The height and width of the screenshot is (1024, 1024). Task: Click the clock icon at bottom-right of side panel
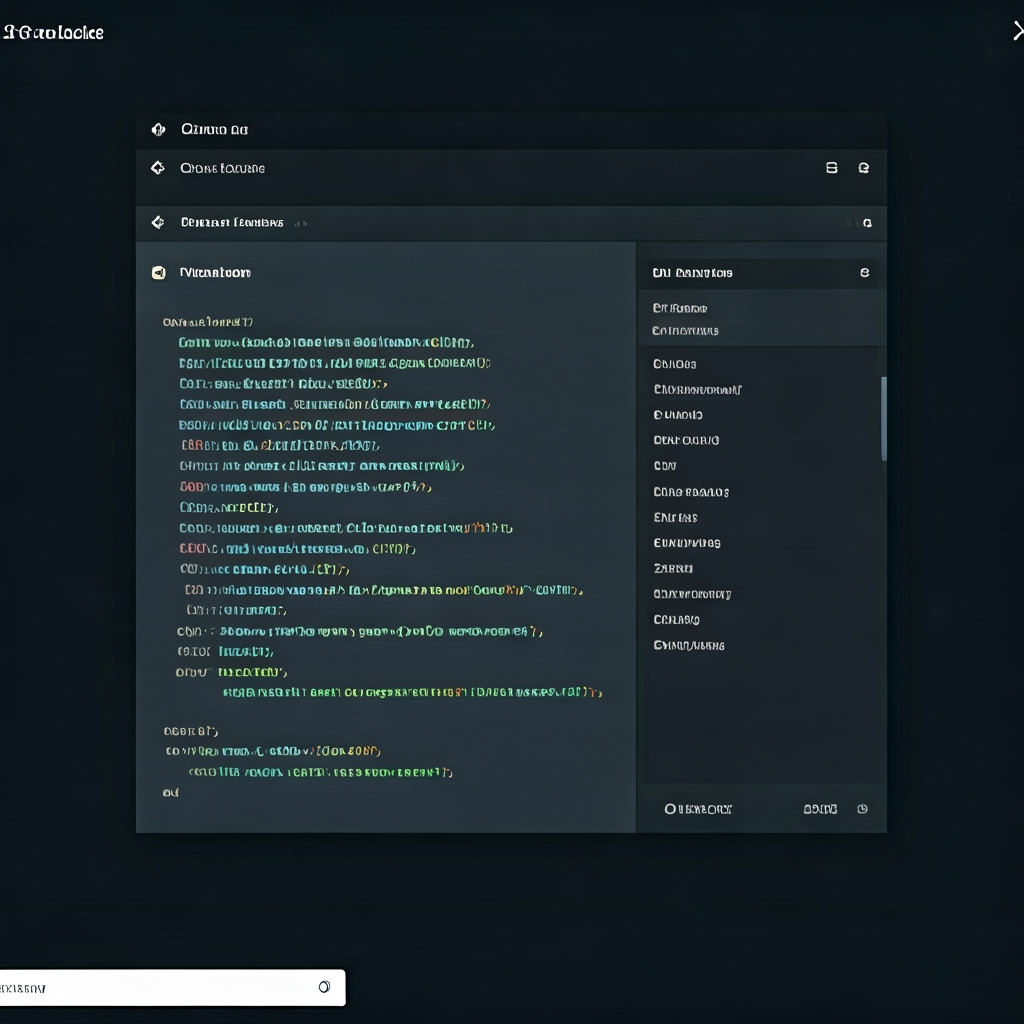862,809
